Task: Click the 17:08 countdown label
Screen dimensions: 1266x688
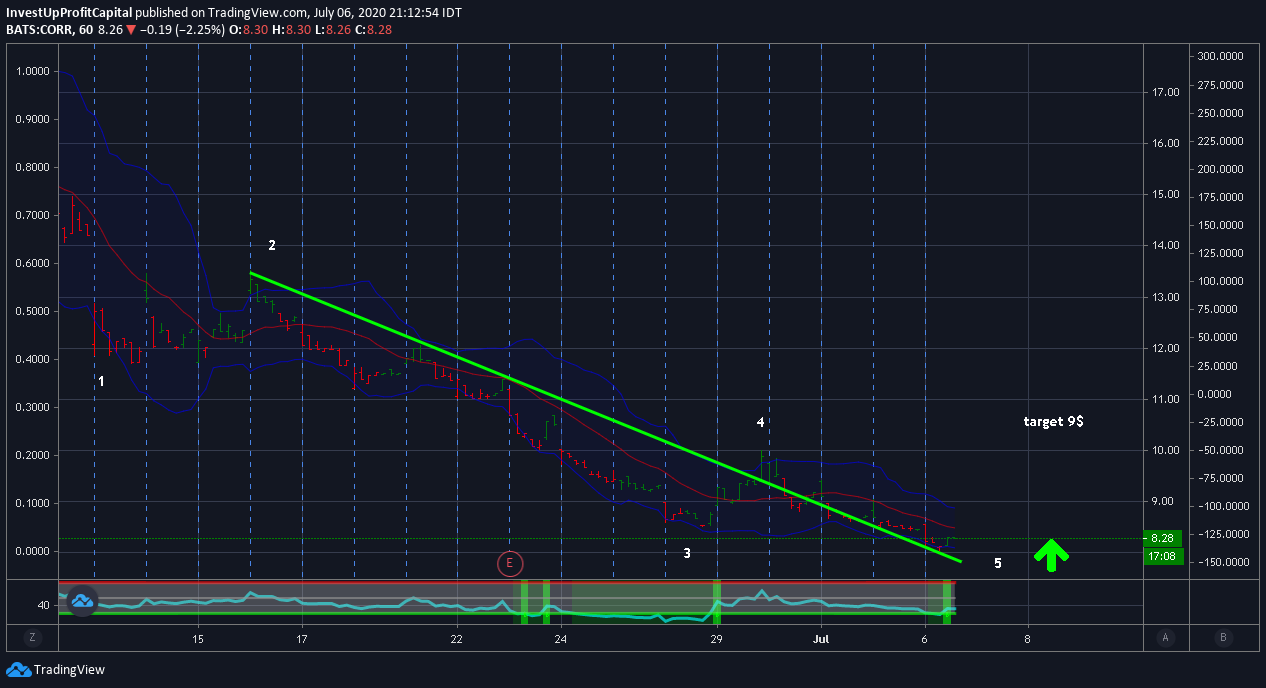Action: [1162, 555]
